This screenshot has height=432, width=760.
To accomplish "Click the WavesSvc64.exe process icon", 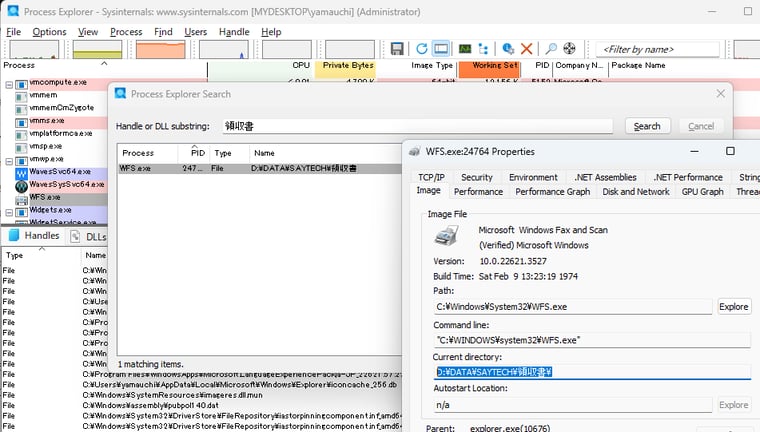I will point(21,173).
